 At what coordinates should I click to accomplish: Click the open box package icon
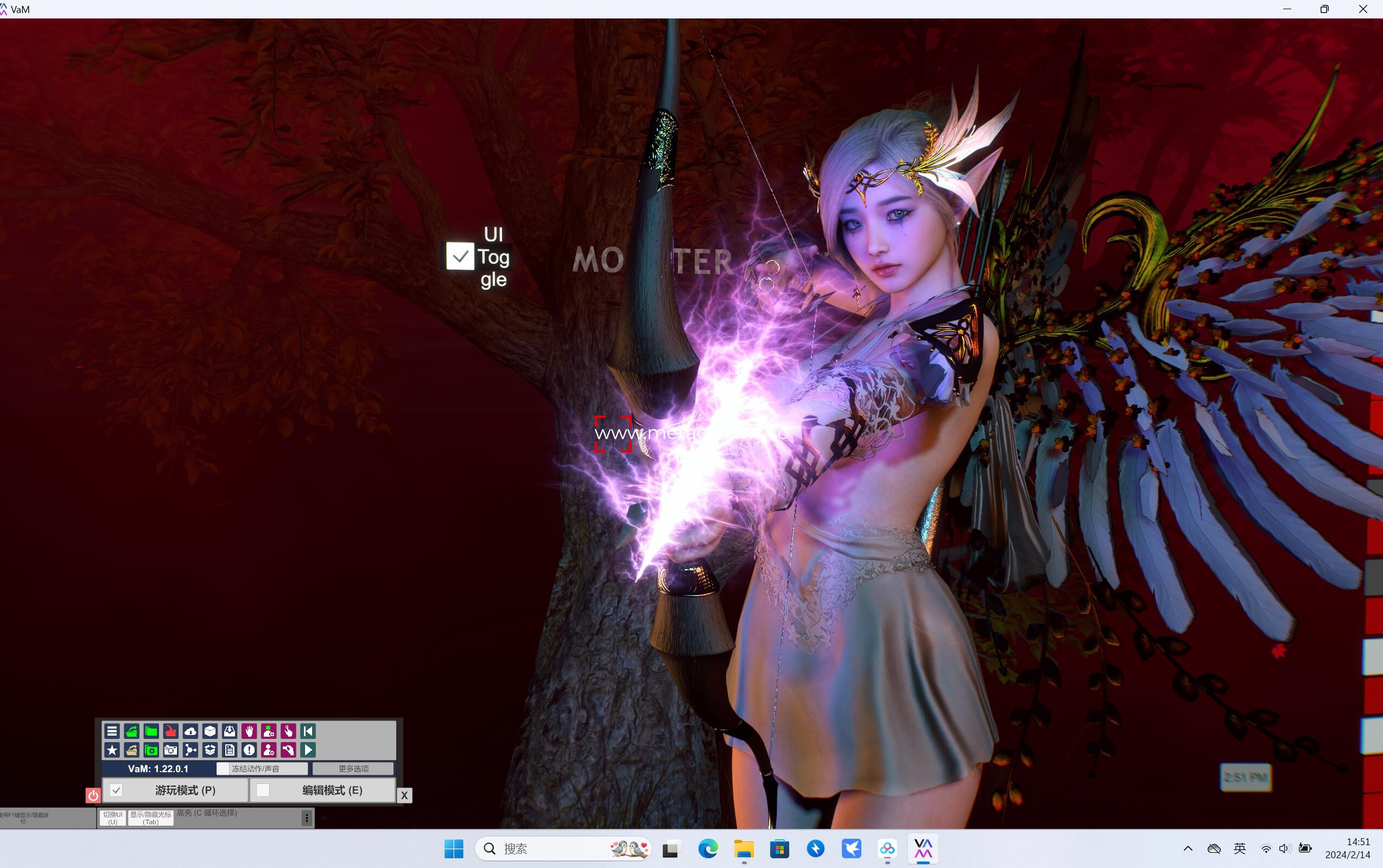coord(210,750)
